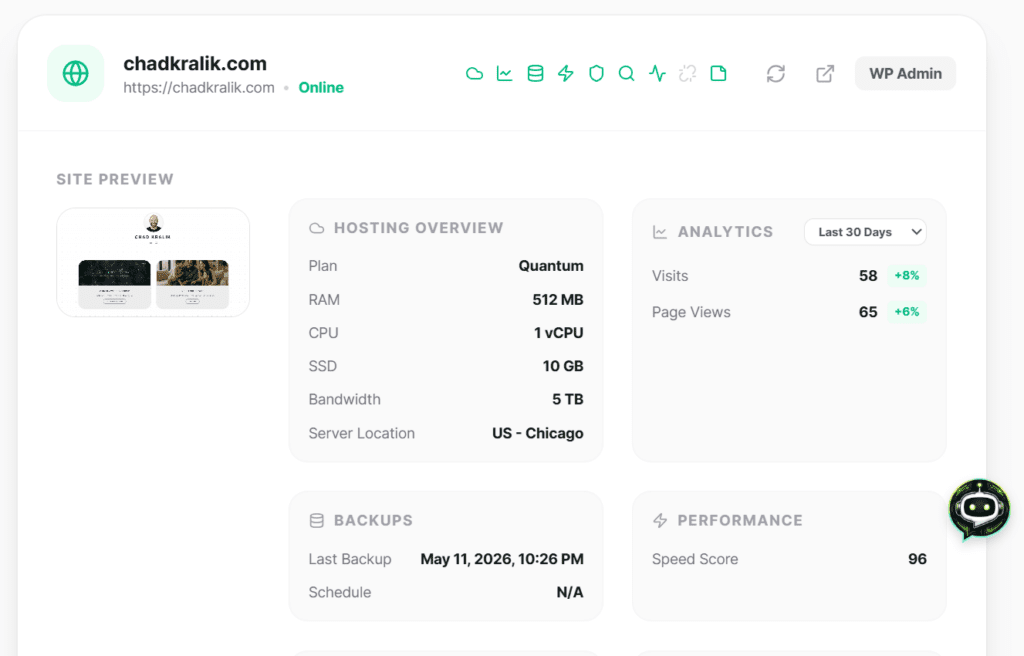Click the refresh sync icon
This screenshot has height=656, width=1024.
pos(775,74)
